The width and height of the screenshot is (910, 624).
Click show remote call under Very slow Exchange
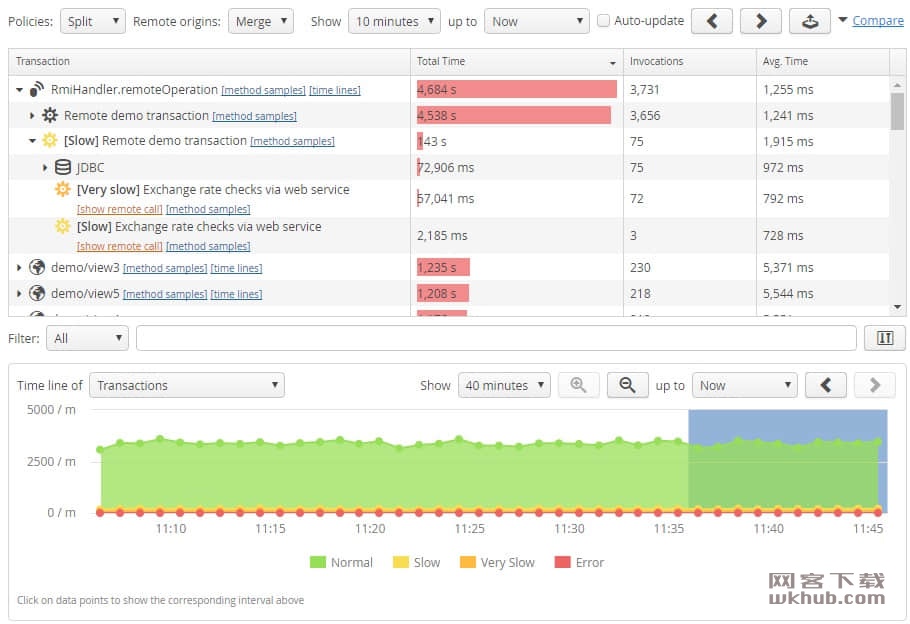[120, 209]
